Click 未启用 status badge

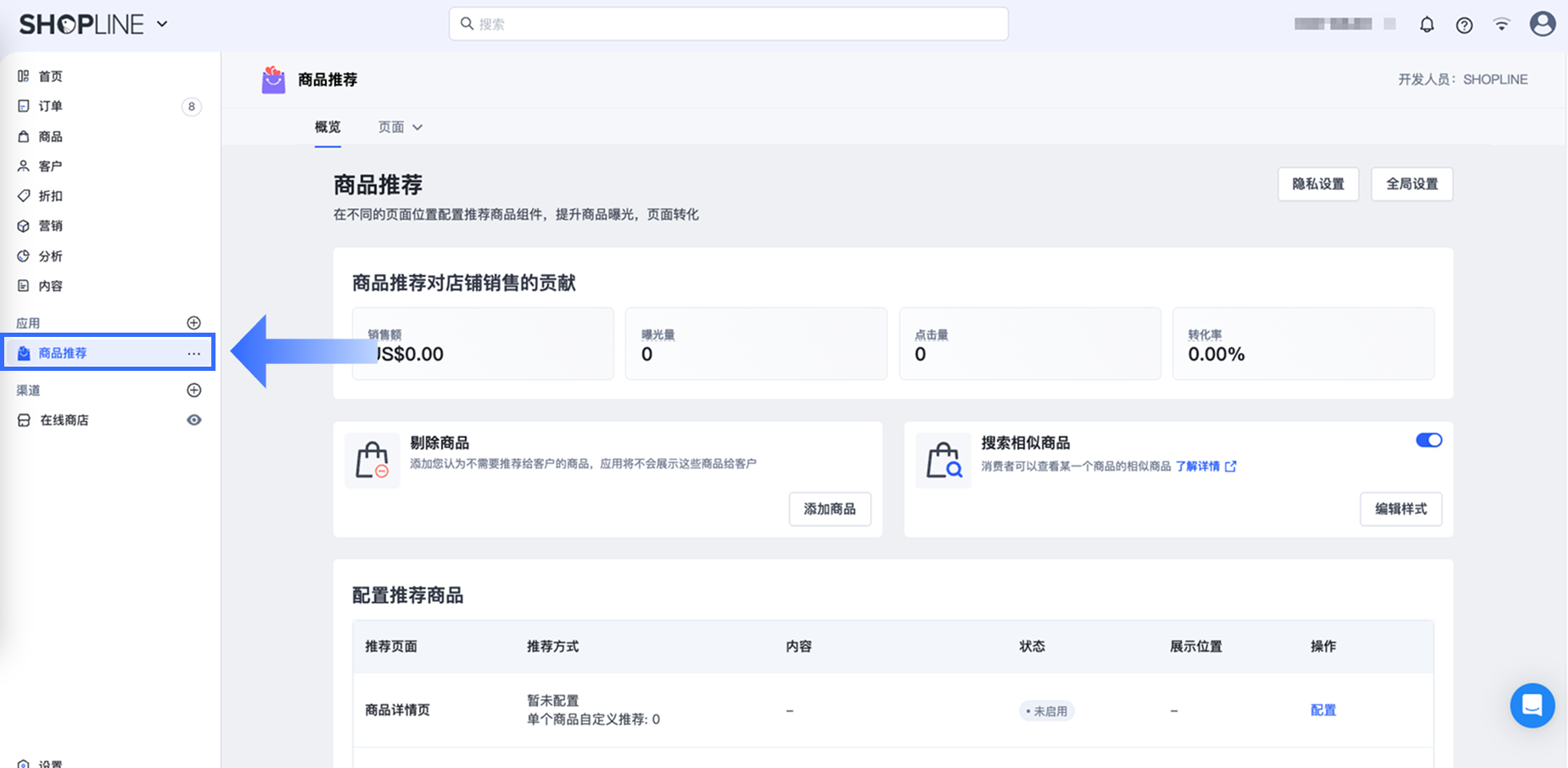(x=1047, y=711)
